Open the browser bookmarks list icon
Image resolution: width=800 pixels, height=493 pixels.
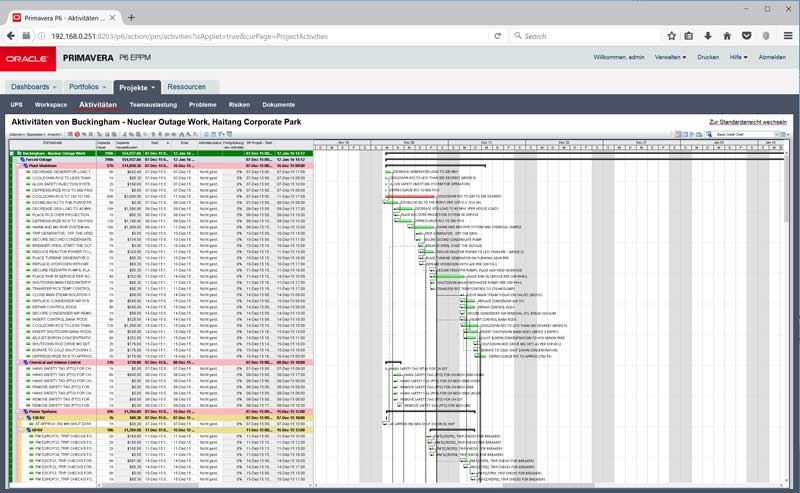tap(689, 36)
